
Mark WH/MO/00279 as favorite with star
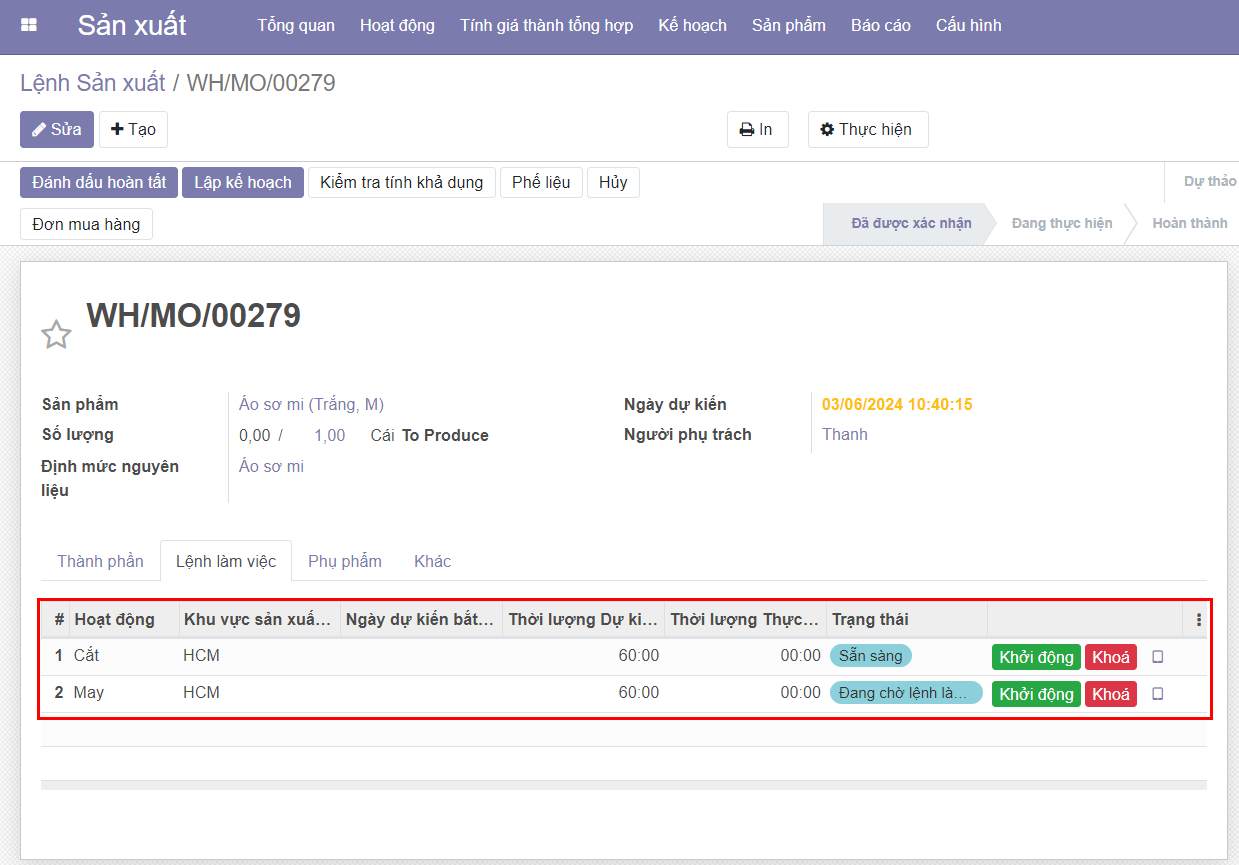point(56,334)
